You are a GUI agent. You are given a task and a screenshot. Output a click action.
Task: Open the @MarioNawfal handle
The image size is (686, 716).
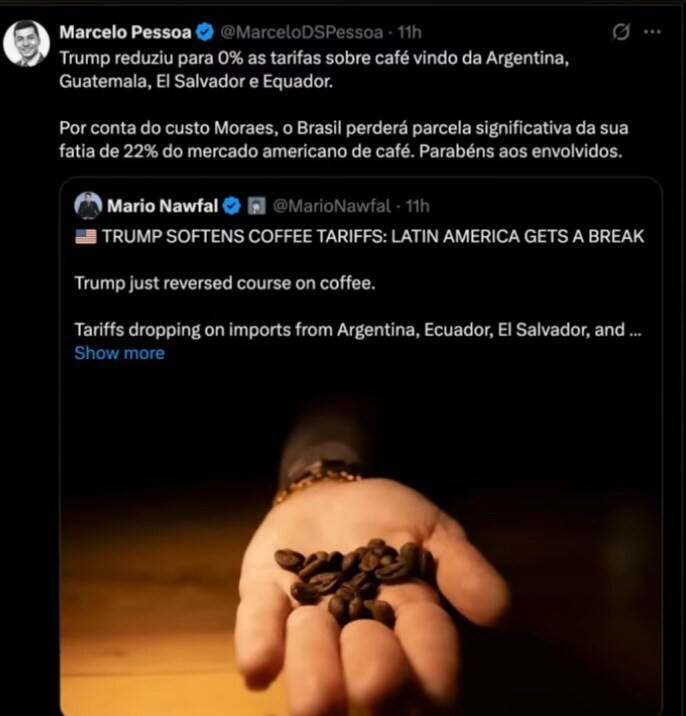[x=332, y=206]
